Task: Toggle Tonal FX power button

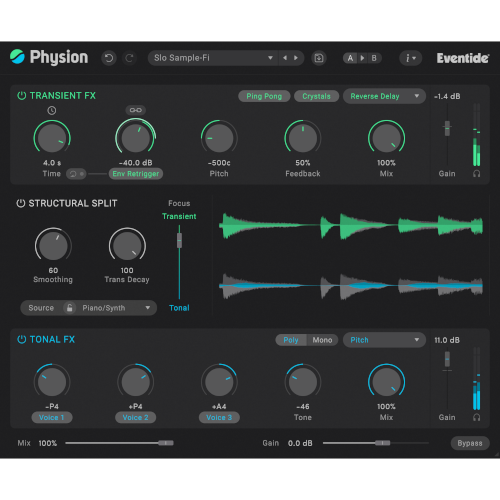Action: click(x=22, y=339)
